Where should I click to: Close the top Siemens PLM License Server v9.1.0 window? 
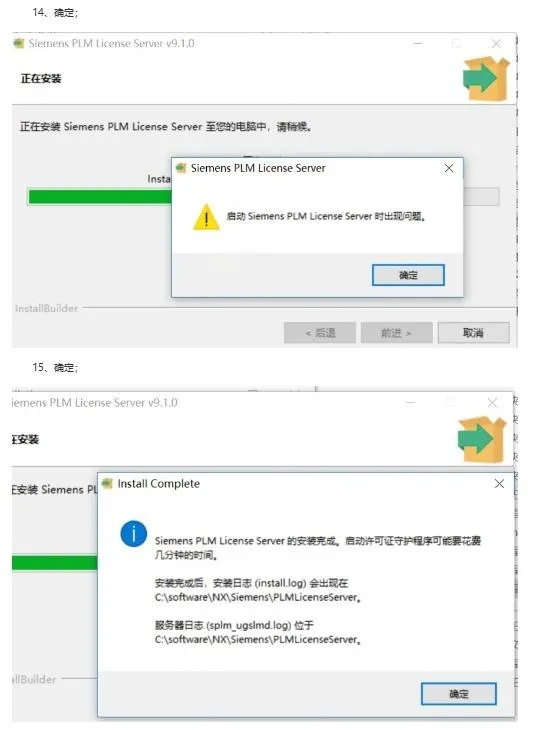(496, 43)
